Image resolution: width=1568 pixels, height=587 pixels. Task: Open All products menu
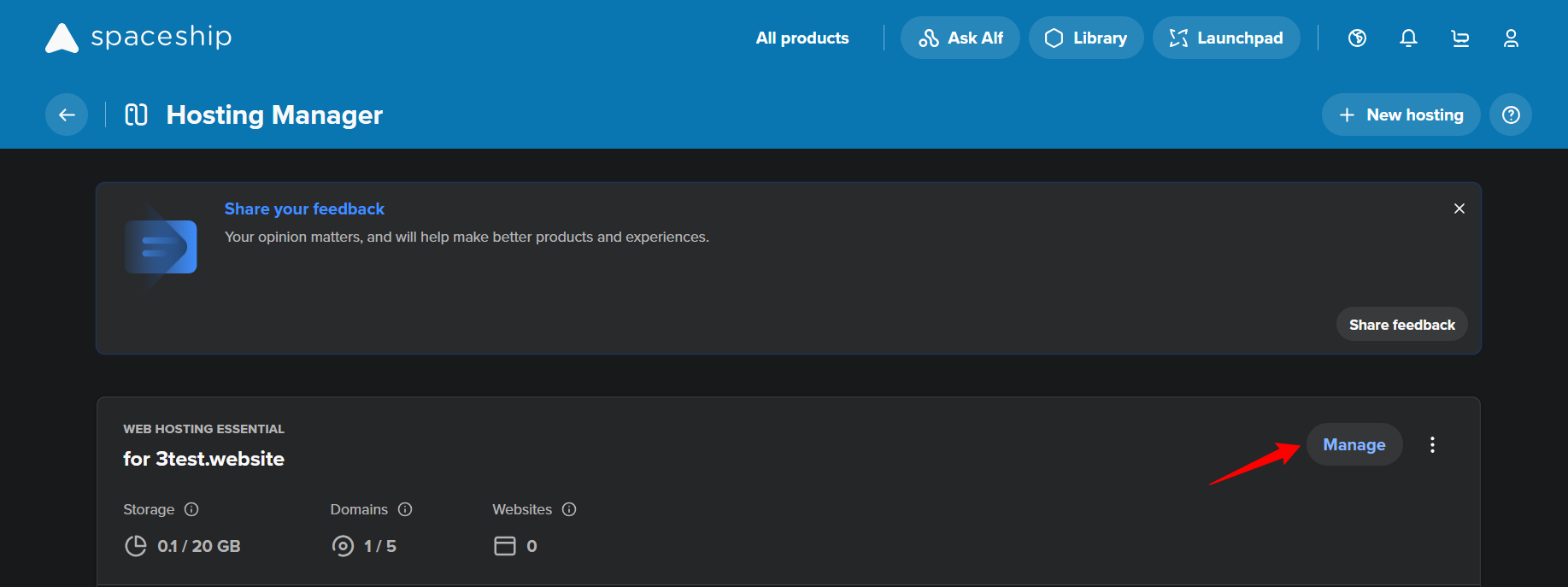point(802,38)
